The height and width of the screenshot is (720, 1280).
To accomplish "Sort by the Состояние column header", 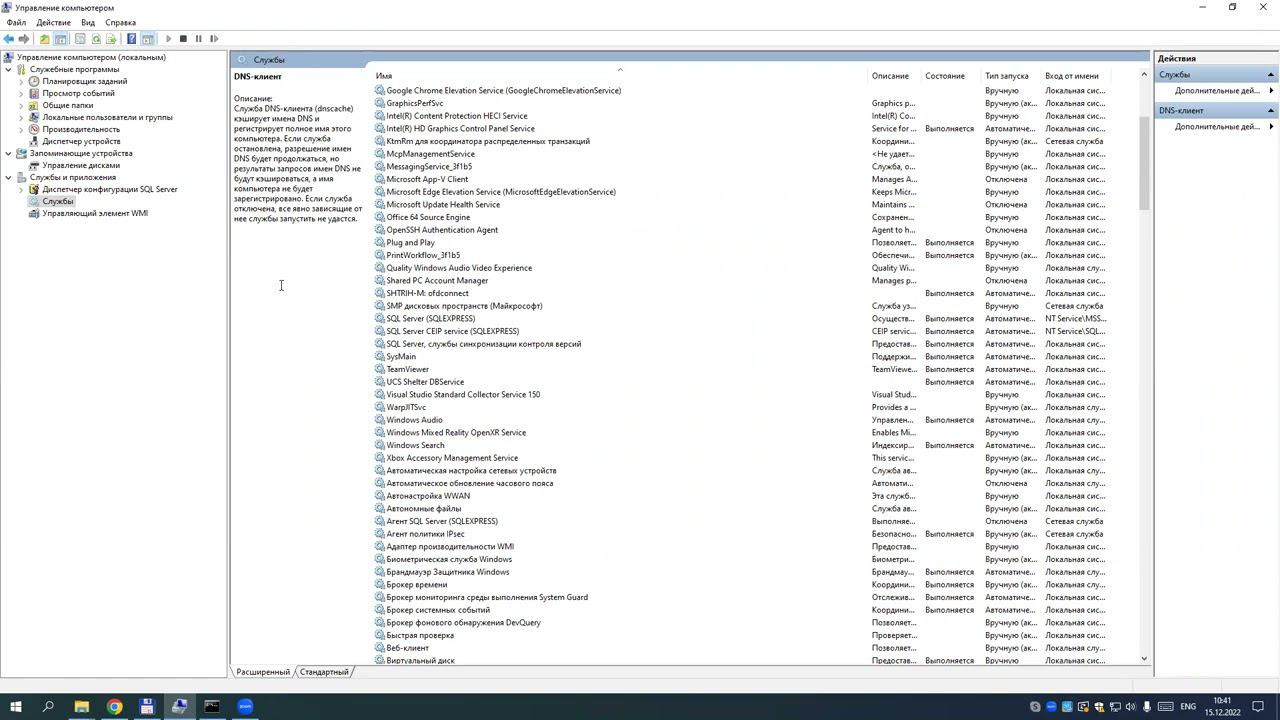I will point(951,76).
